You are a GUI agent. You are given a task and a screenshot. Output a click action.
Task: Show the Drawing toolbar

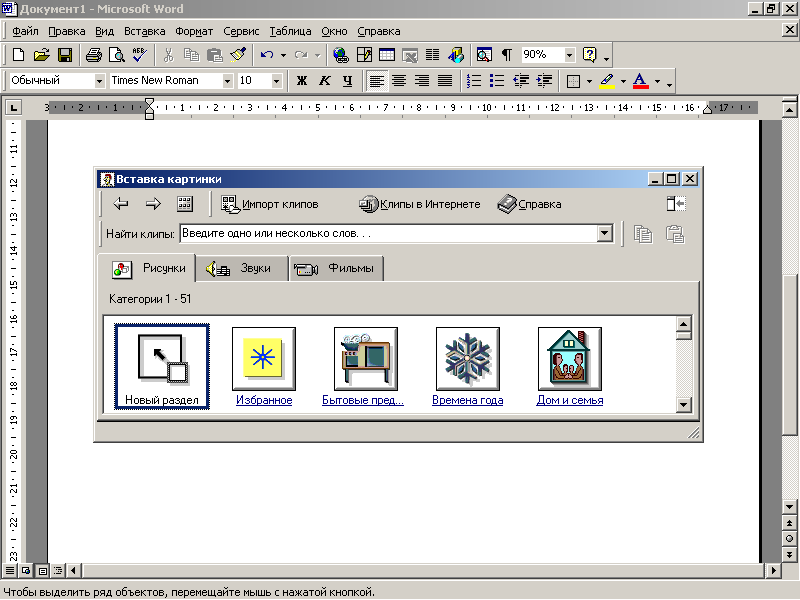pos(456,55)
